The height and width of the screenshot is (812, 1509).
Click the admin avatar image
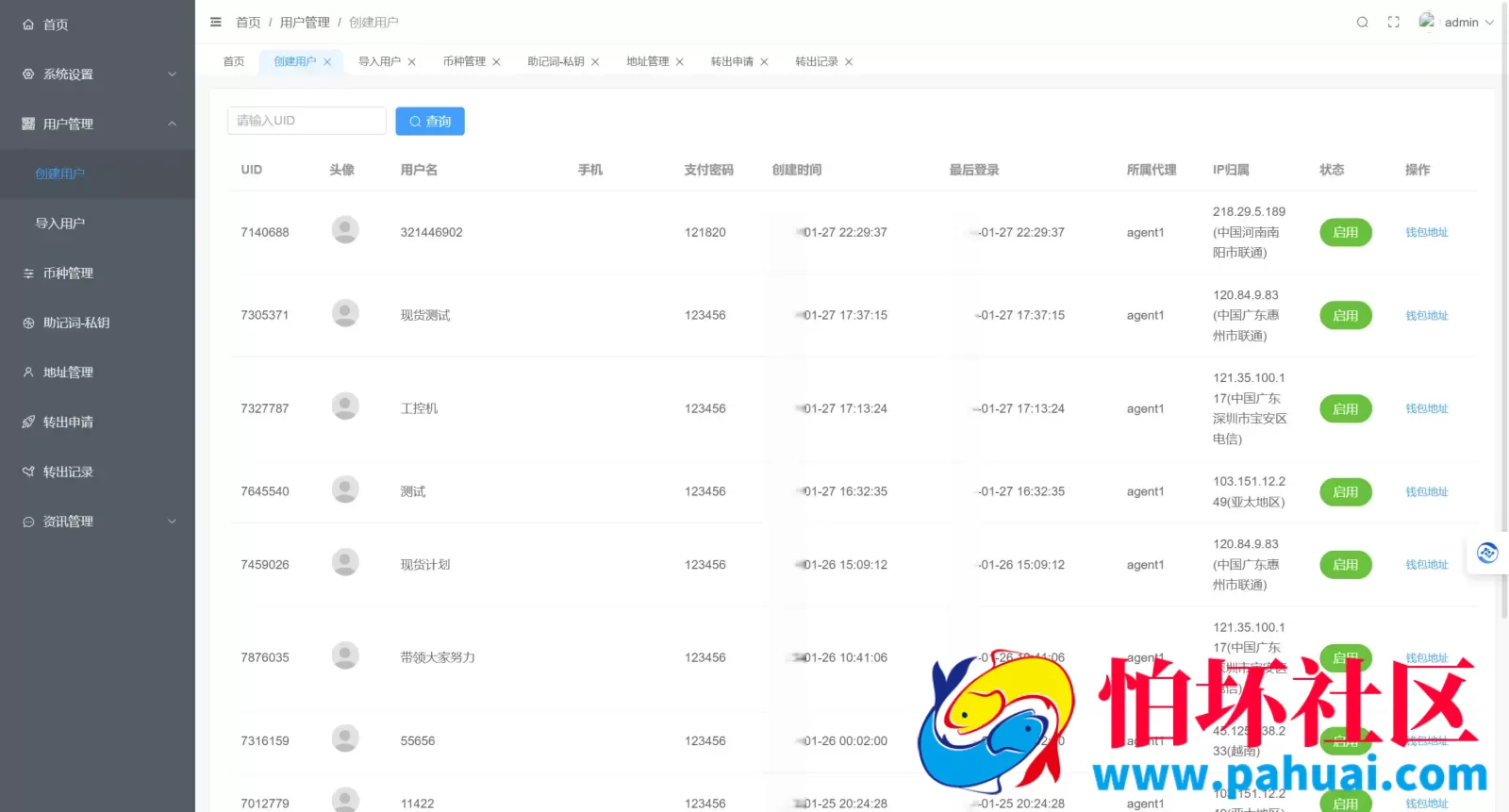[x=1427, y=21]
